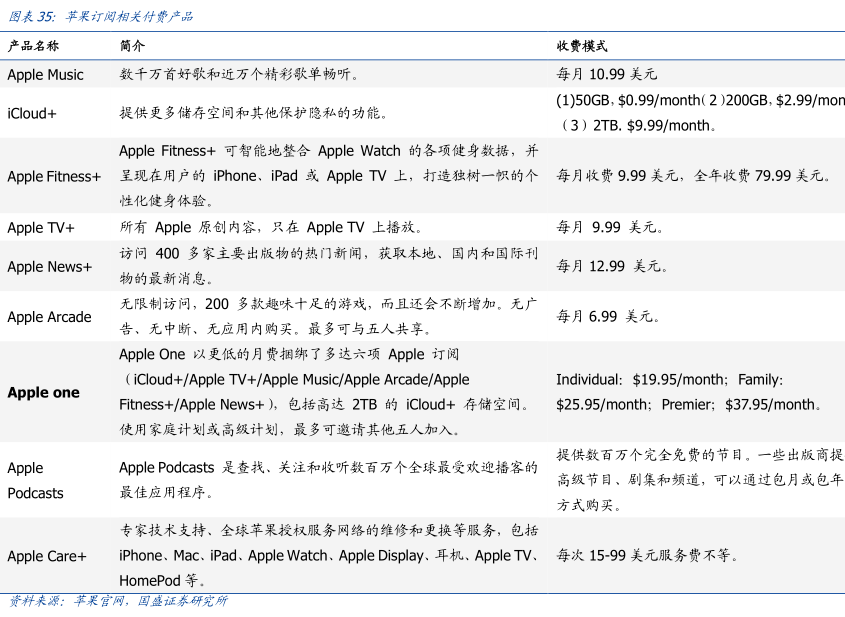Select the iCloud+ product name cell
This screenshot has height=617, width=845.
click(32, 113)
